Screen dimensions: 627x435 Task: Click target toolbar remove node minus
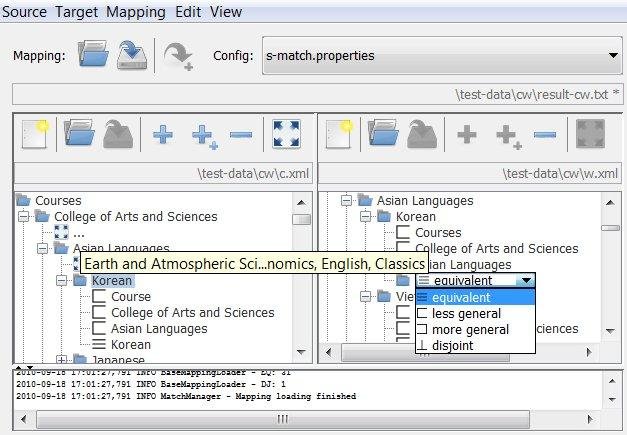545,135
